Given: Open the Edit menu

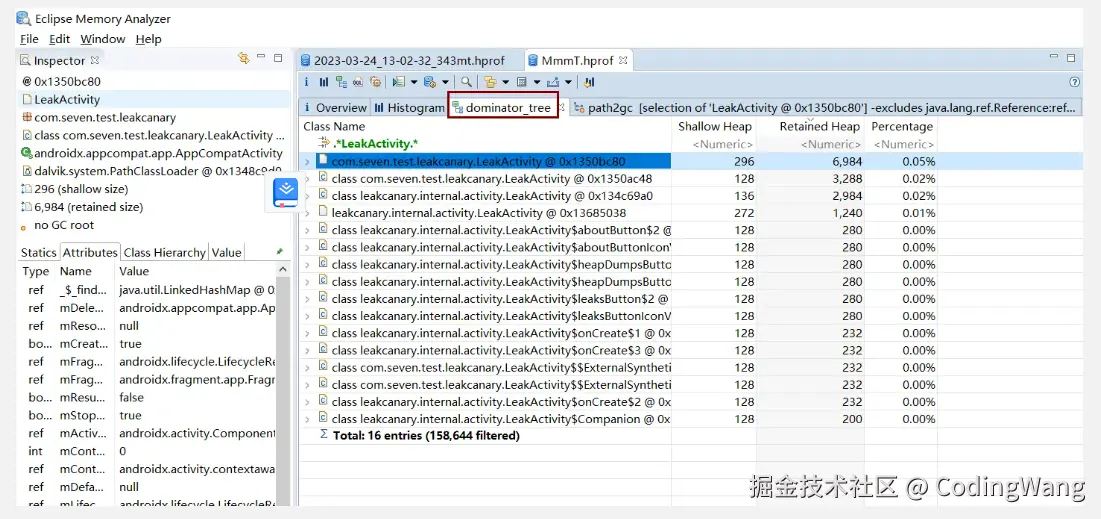Looking at the screenshot, I should [59, 39].
